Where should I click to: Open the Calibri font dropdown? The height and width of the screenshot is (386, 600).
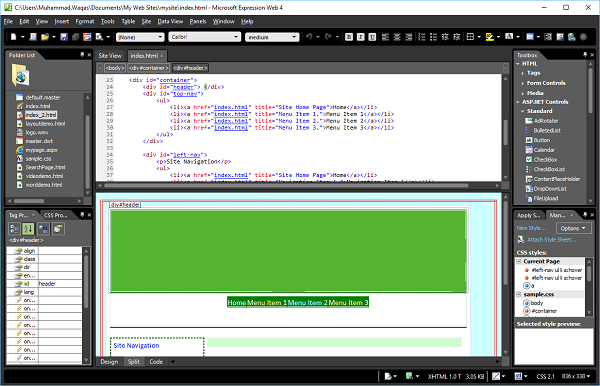(205, 37)
